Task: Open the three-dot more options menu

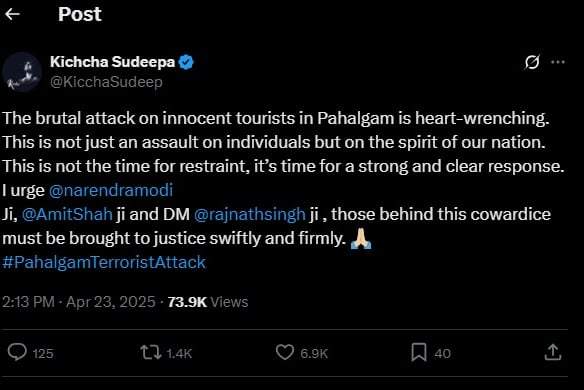Action: pos(558,62)
